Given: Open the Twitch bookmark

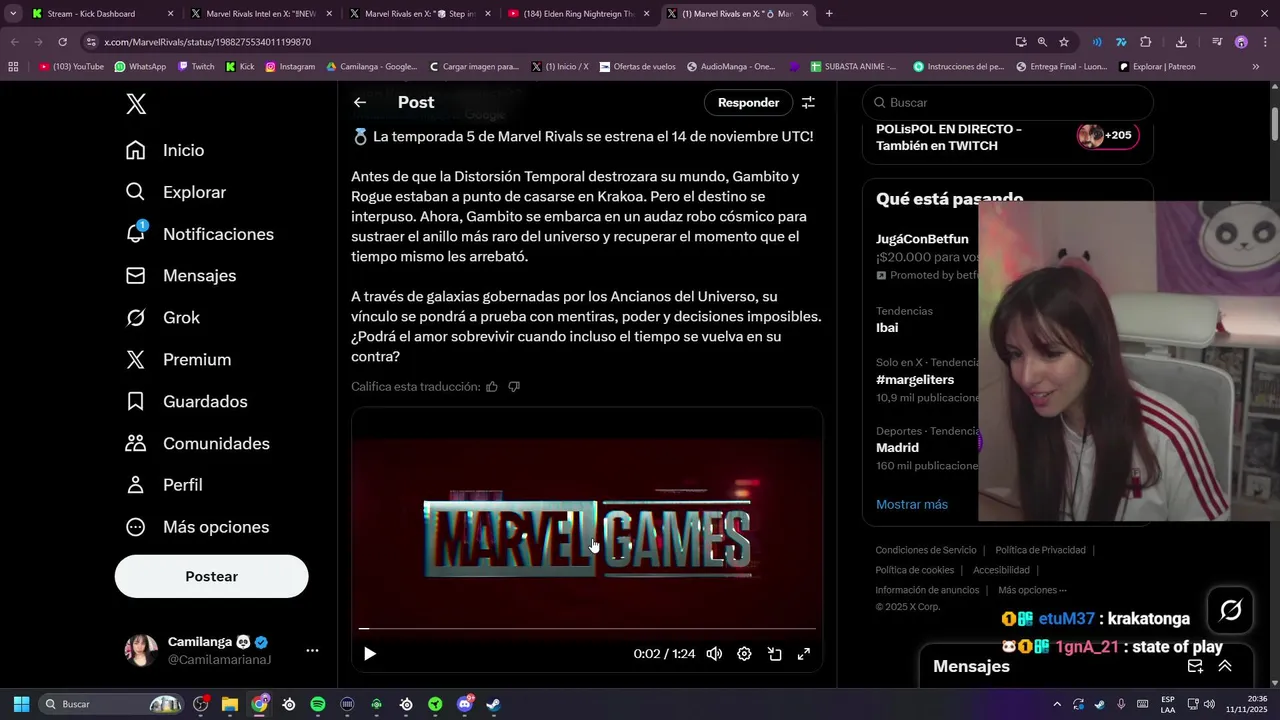Looking at the screenshot, I should [196, 67].
